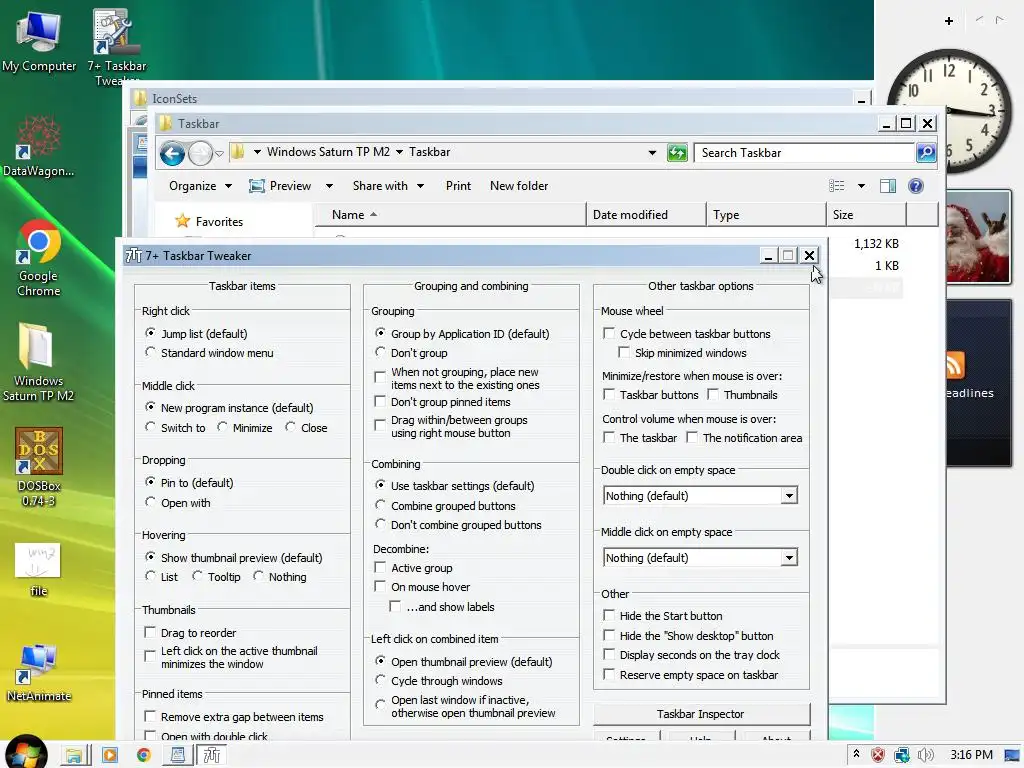Select Open with dropping option

[151, 502]
